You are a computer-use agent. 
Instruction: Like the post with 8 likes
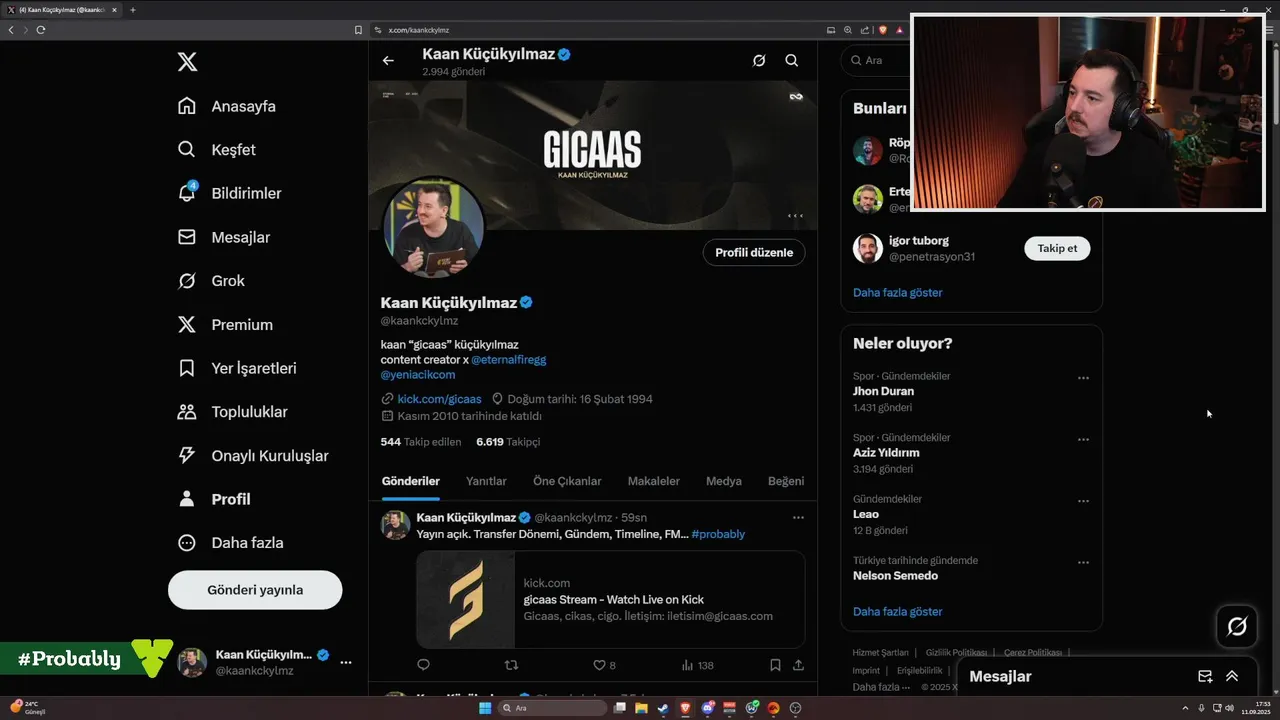tap(604, 665)
